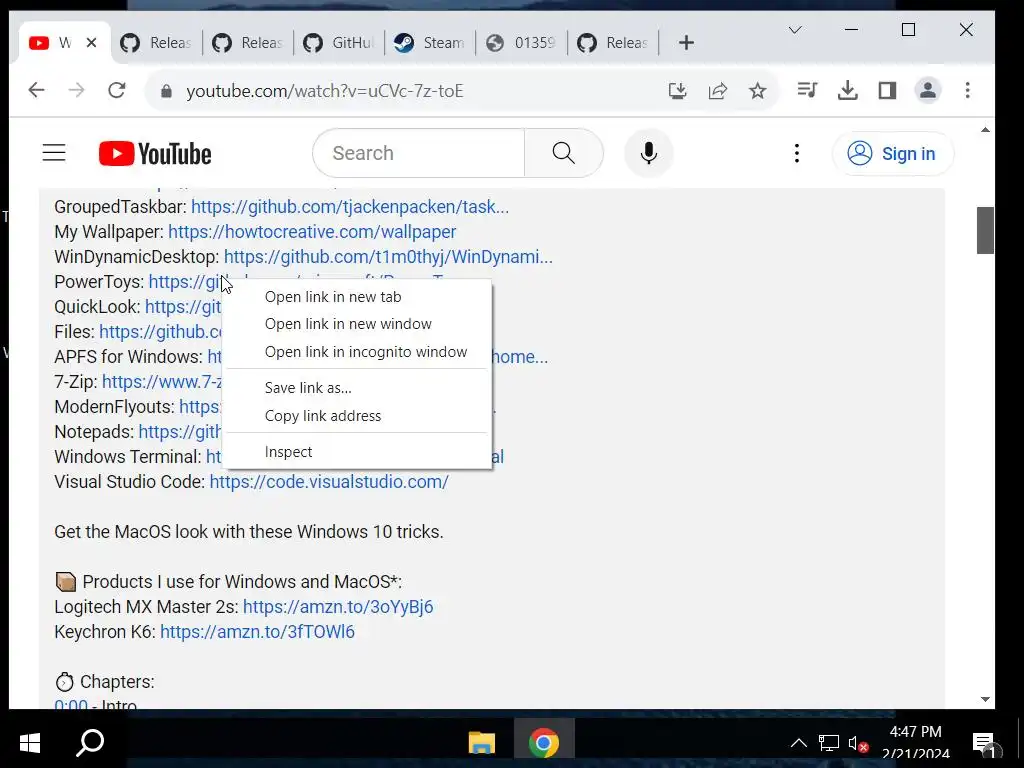Click the forward navigation arrow
Viewport: 1024px width, 768px height.
(76, 90)
